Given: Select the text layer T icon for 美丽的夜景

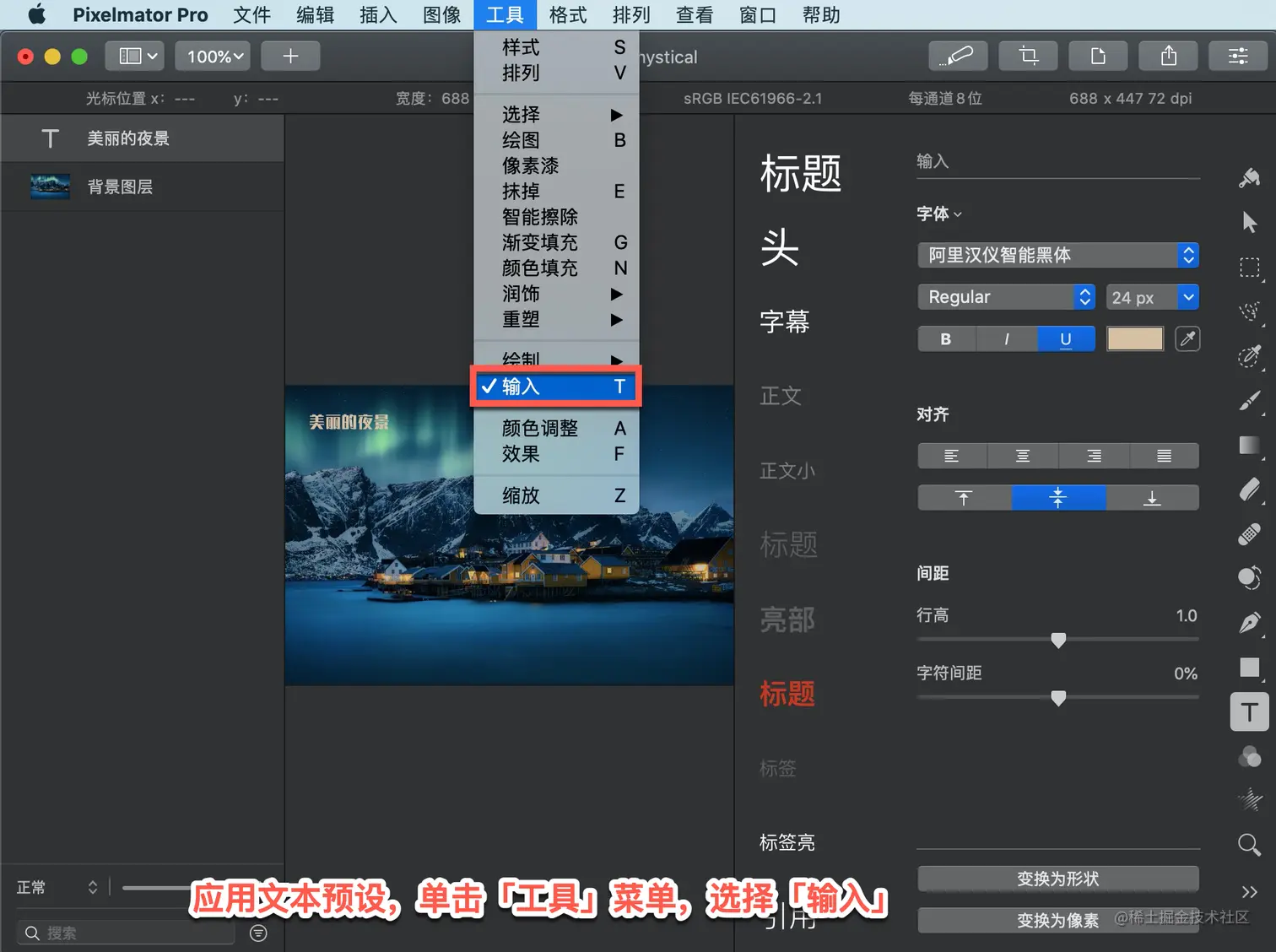Looking at the screenshot, I should 50,138.
